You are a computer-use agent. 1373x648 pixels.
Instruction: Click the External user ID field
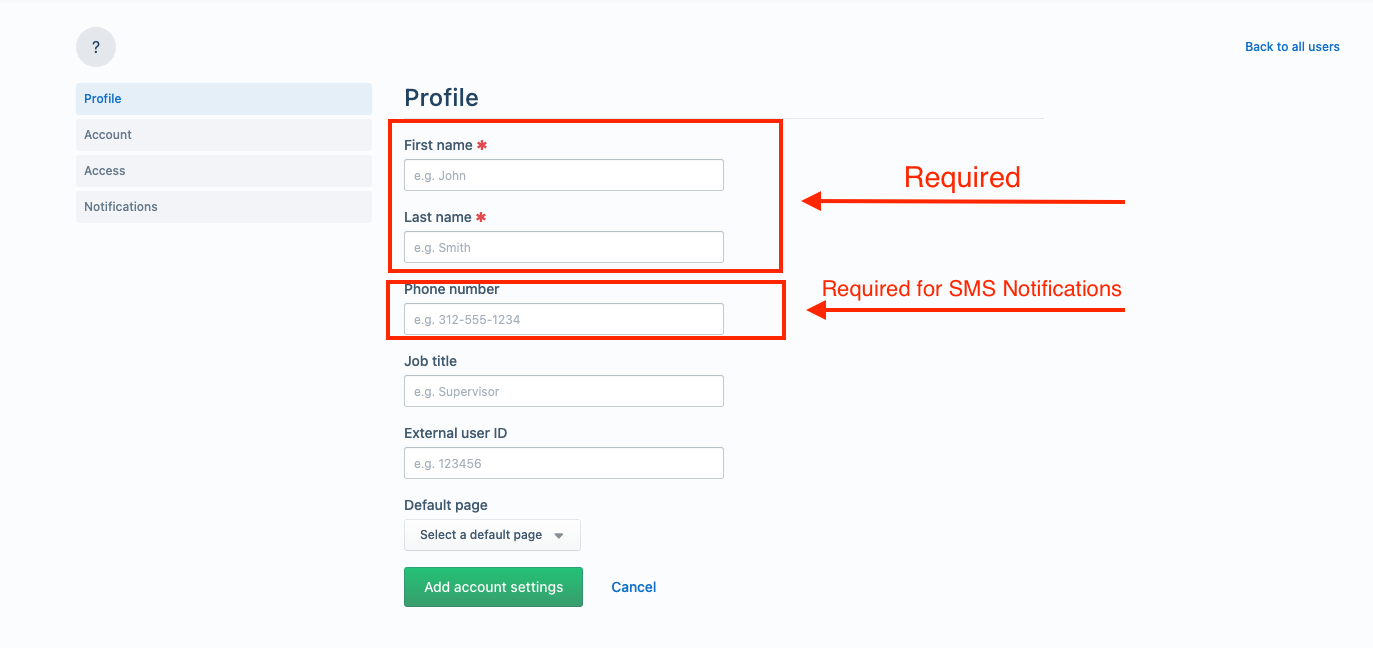[564, 463]
